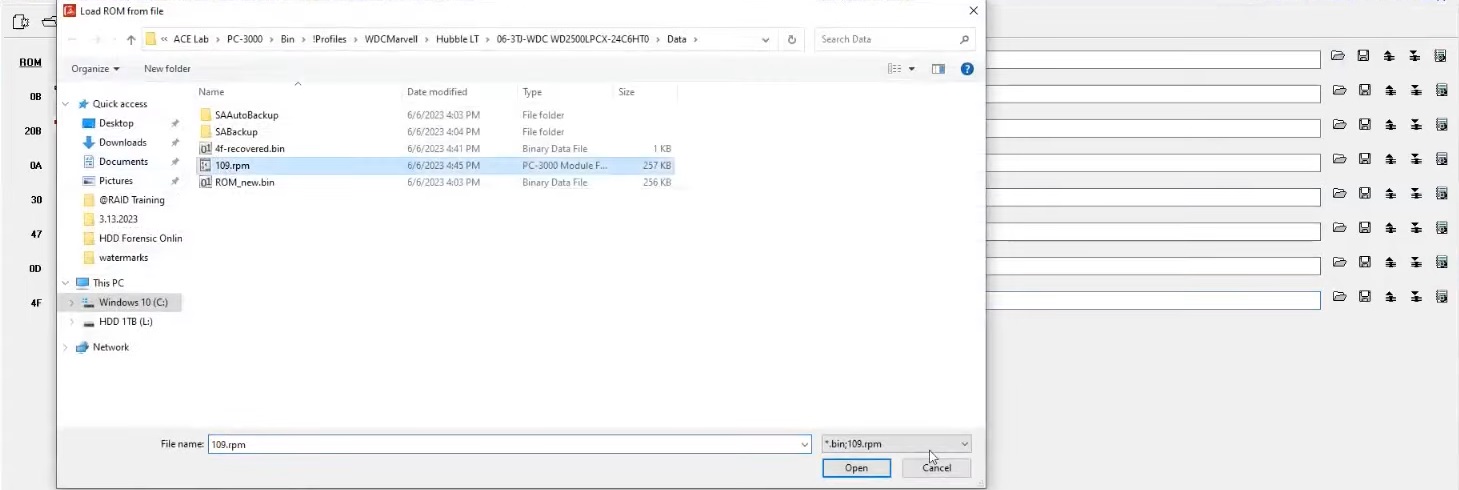Open the file type filter combo box

(896, 444)
